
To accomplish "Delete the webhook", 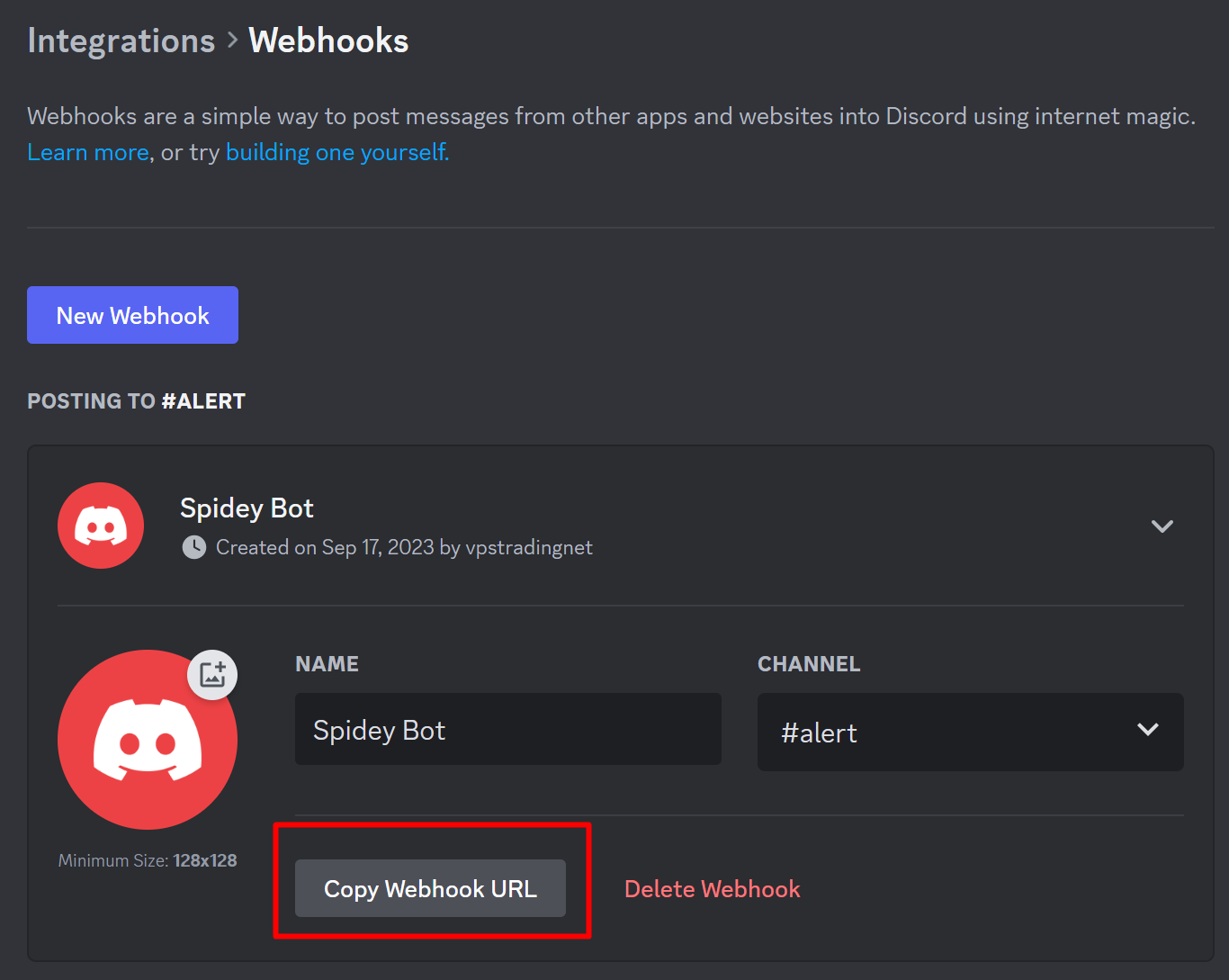I will 713,889.
